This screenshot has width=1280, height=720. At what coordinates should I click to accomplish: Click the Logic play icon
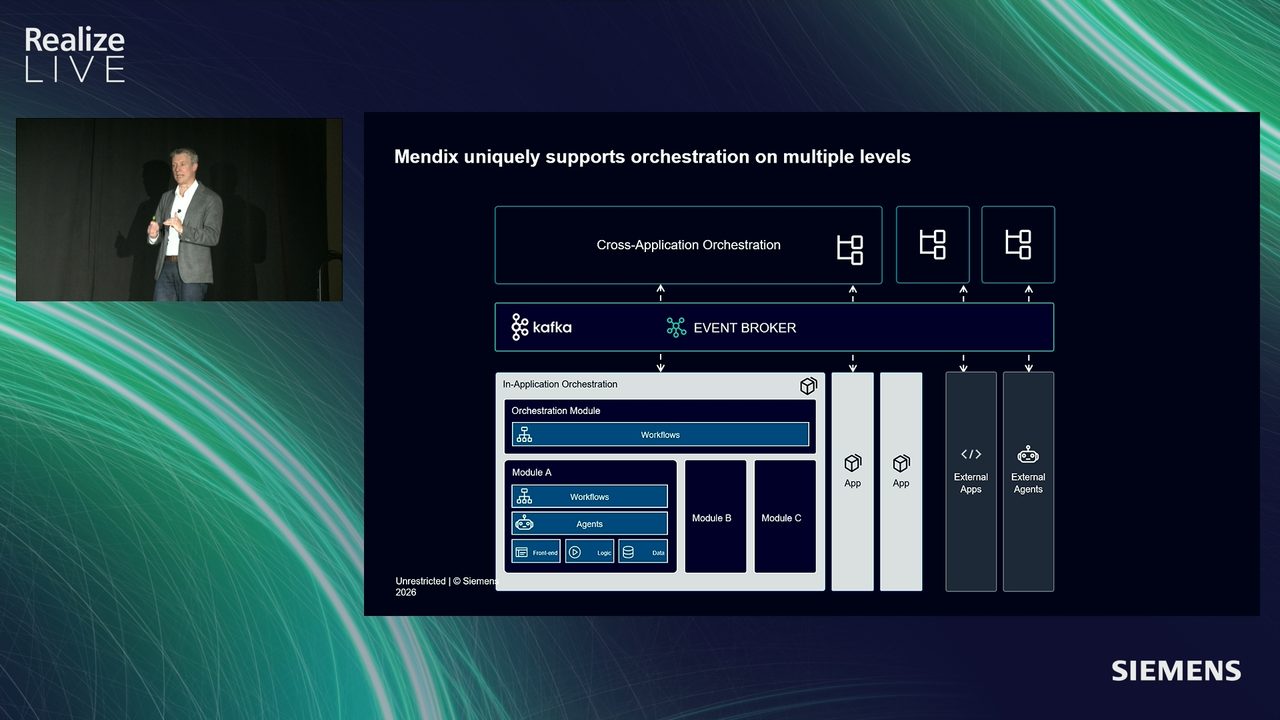[x=574, y=552]
